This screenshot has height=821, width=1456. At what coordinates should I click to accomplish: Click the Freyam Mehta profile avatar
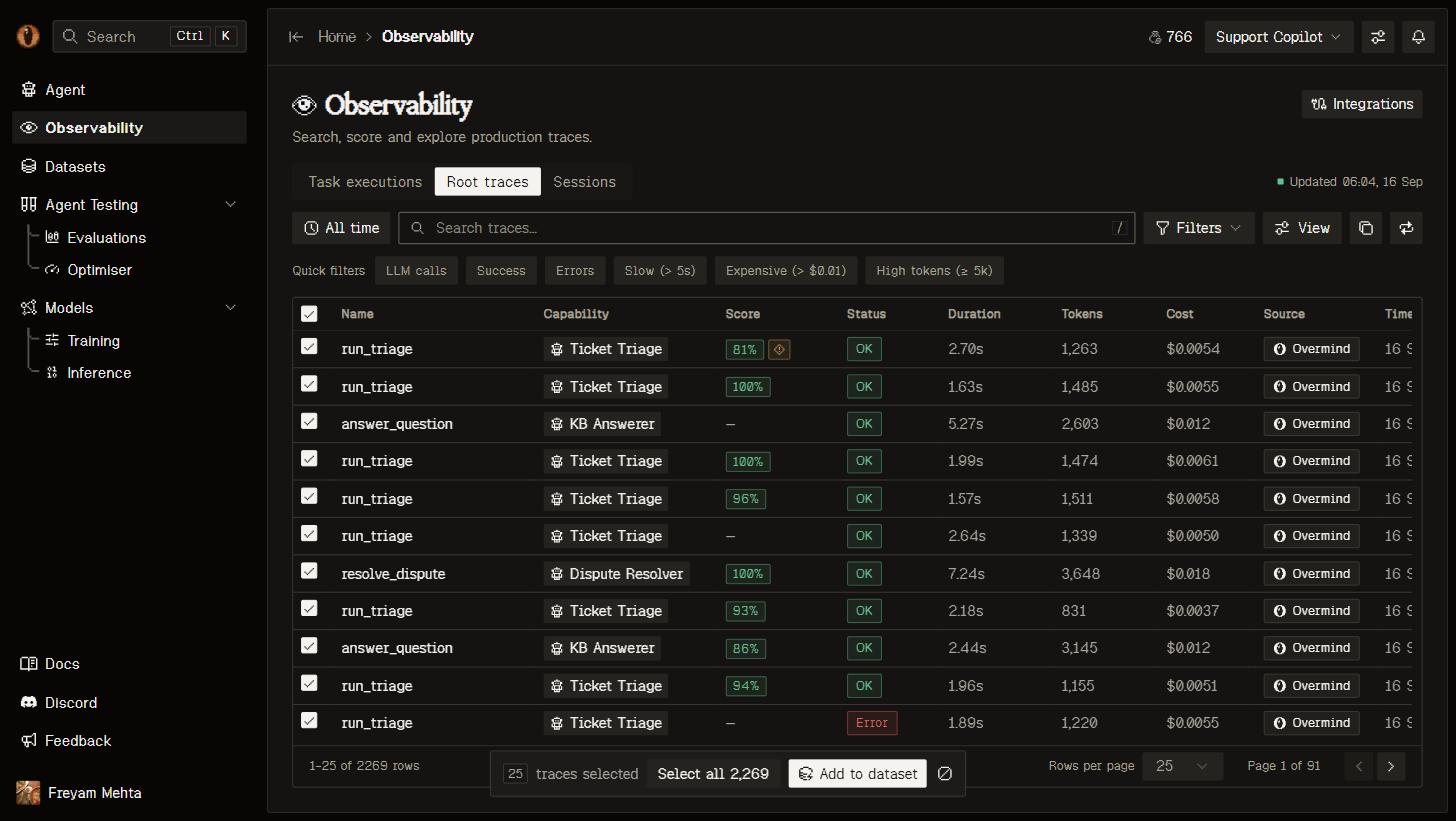click(28, 793)
